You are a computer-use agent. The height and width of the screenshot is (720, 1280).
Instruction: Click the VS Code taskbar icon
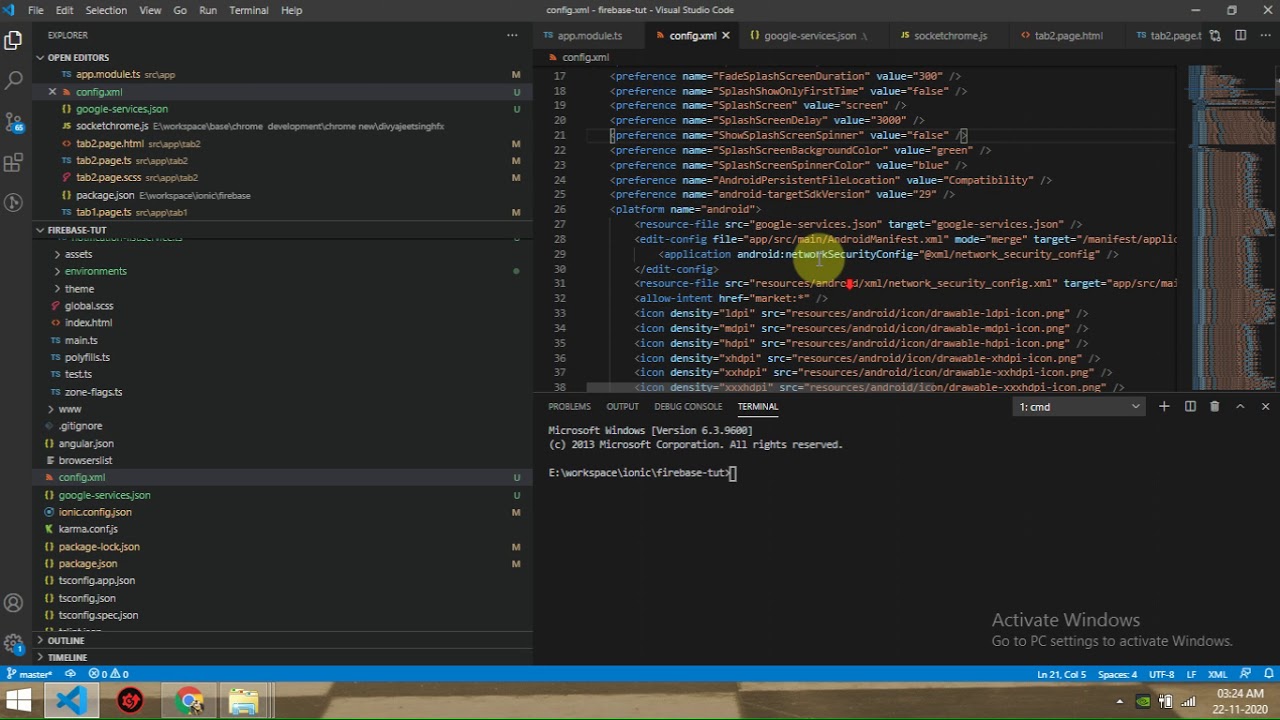coord(71,702)
